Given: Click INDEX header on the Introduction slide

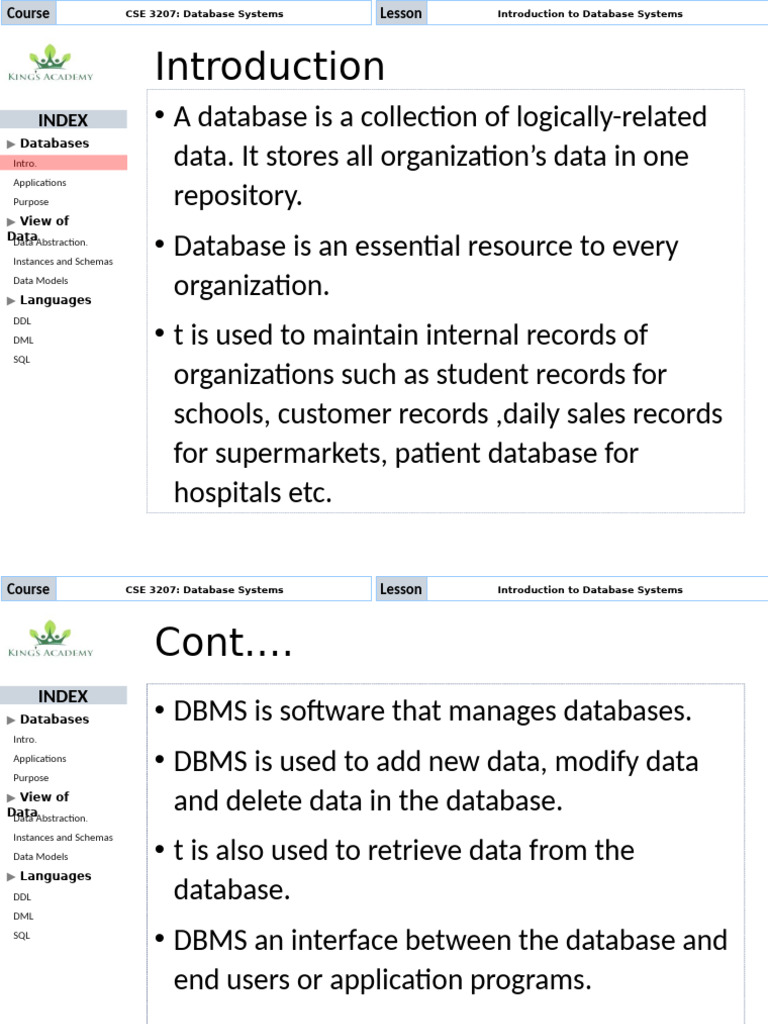Looking at the screenshot, I should point(63,120).
